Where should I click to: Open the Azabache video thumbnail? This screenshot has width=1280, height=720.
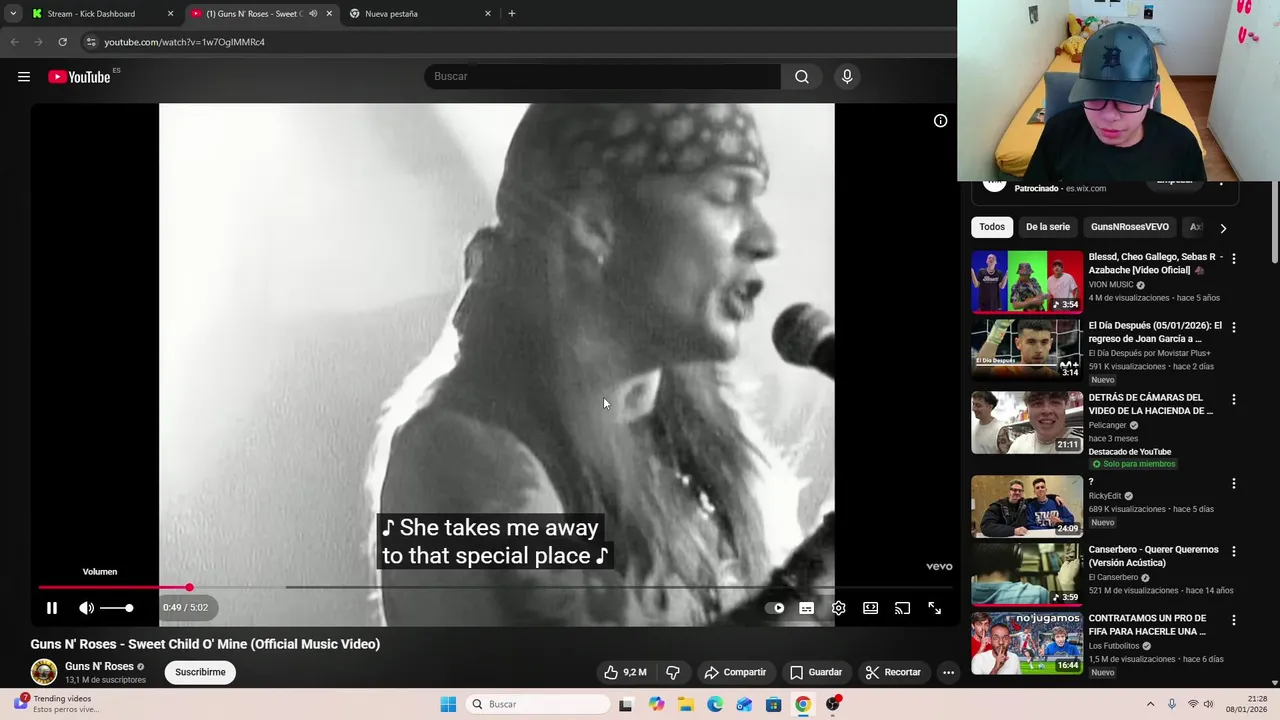coord(1027,282)
